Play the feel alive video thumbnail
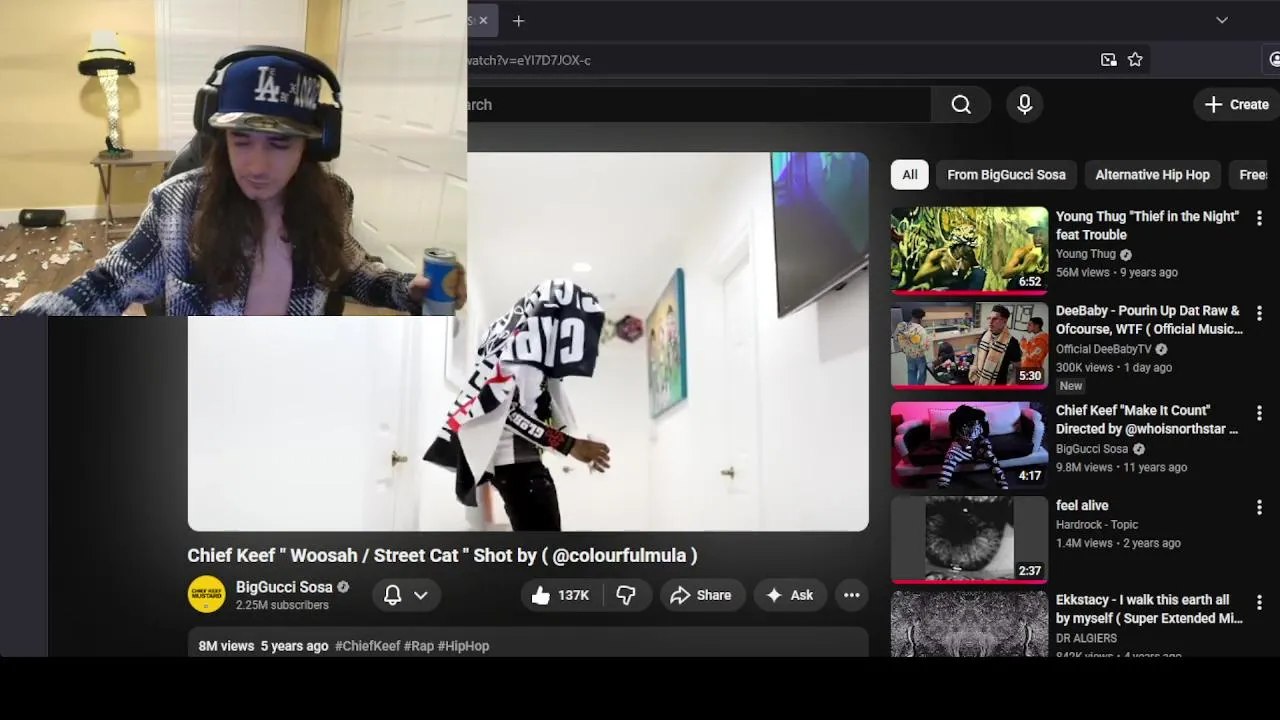Screen dimensions: 1280x720 tap(969, 540)
